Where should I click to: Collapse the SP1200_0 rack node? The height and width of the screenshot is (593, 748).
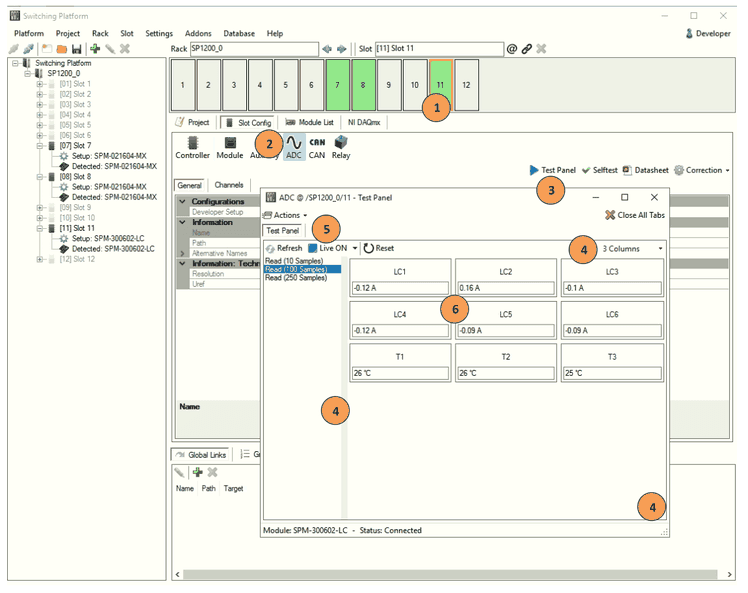point(28,73)
